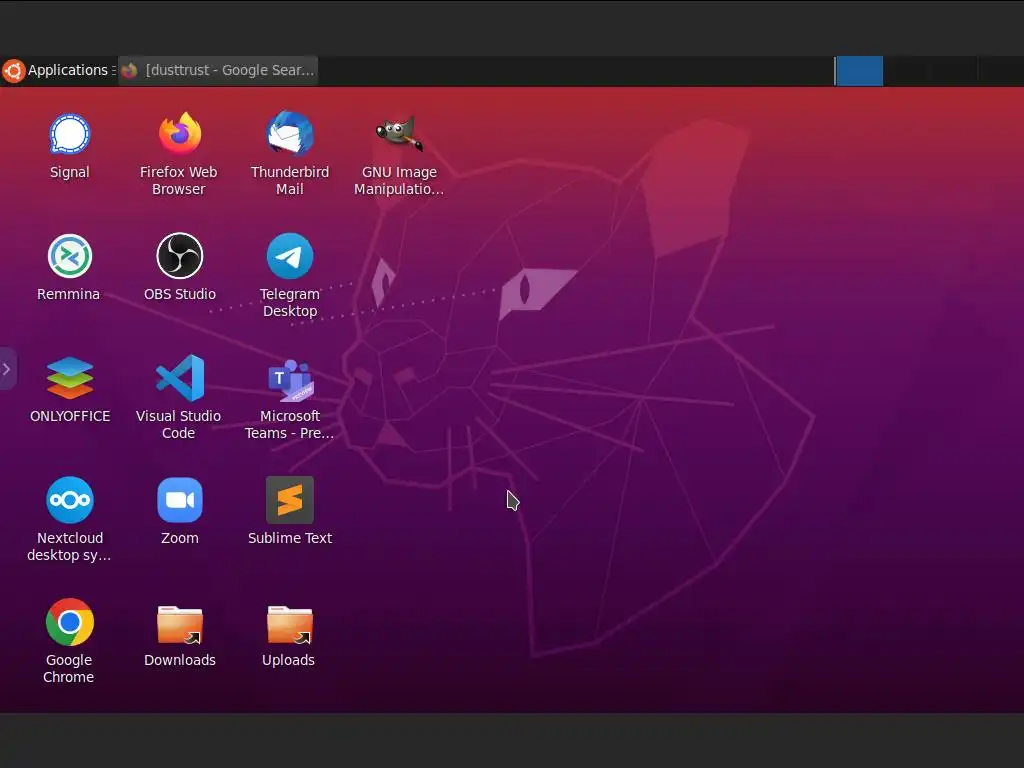Launch GNU Image Manipulation Program icon
1024x768 pixels.
399,135
